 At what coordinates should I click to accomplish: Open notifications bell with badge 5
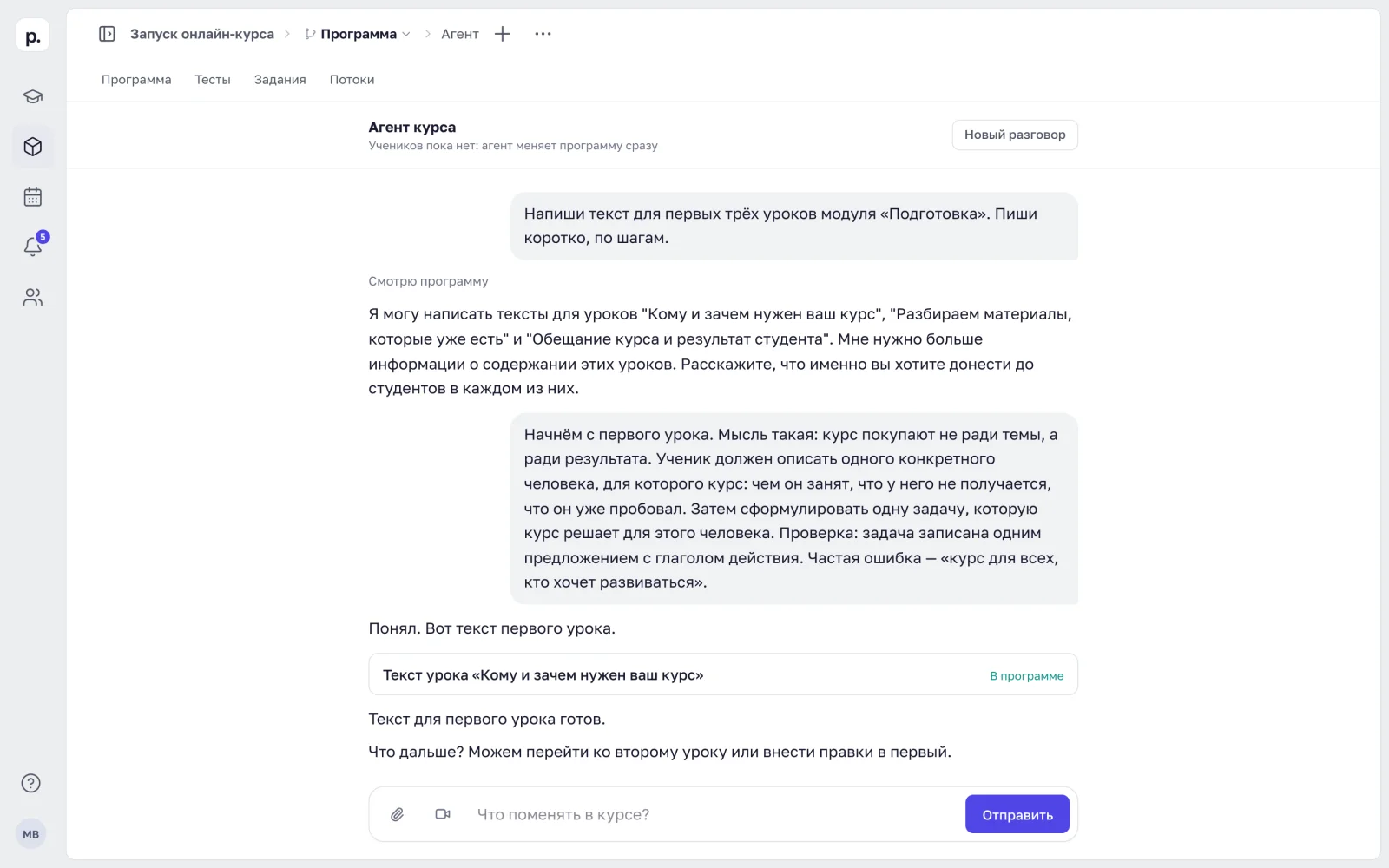click(34, 246)
